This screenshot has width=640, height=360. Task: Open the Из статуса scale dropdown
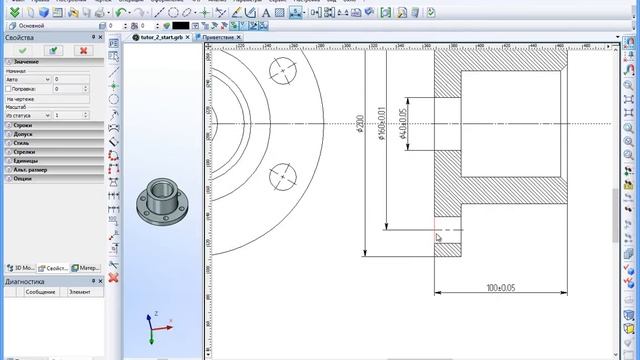tap(28, 116)
